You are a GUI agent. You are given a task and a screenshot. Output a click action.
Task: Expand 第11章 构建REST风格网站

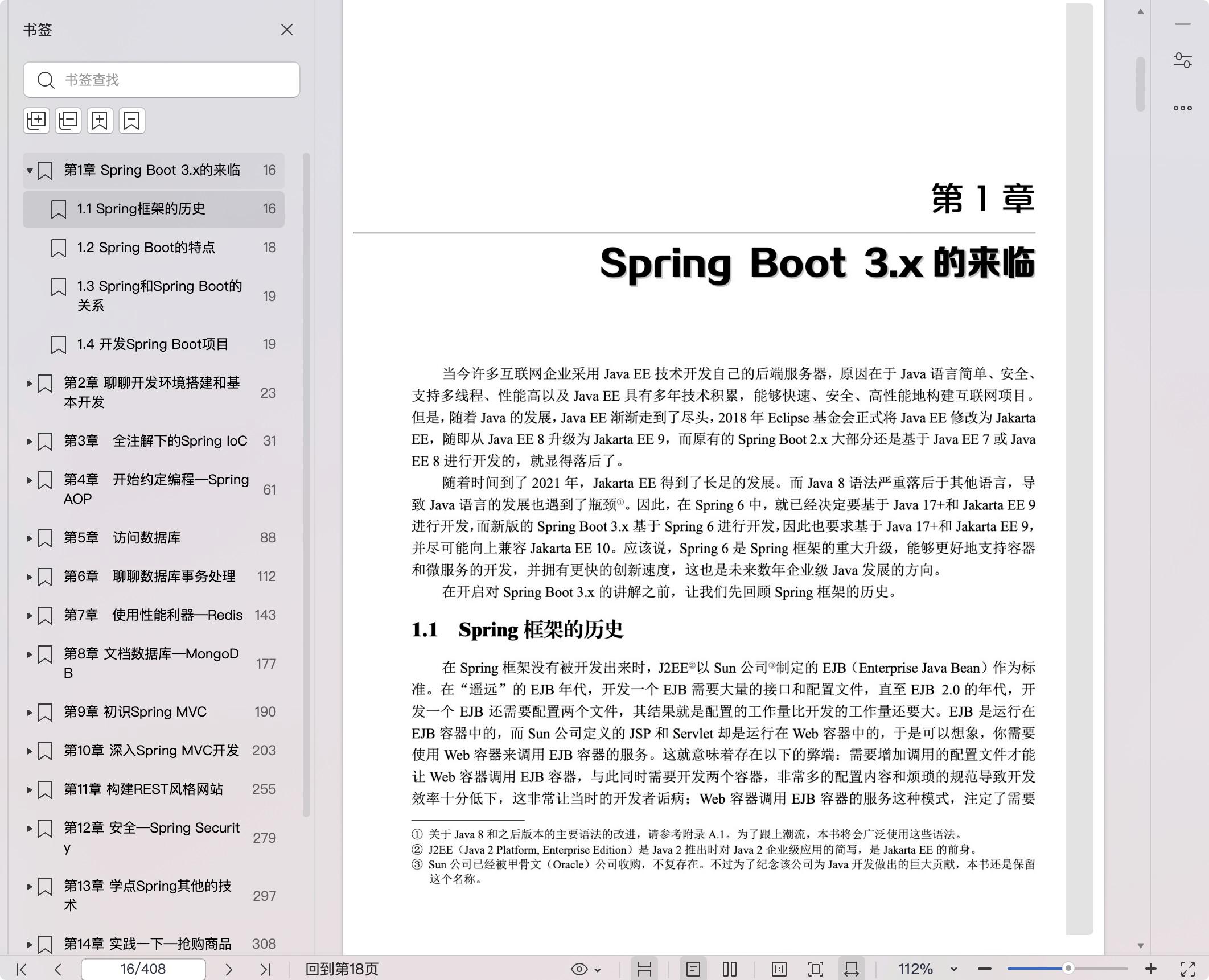click(30, 789)
